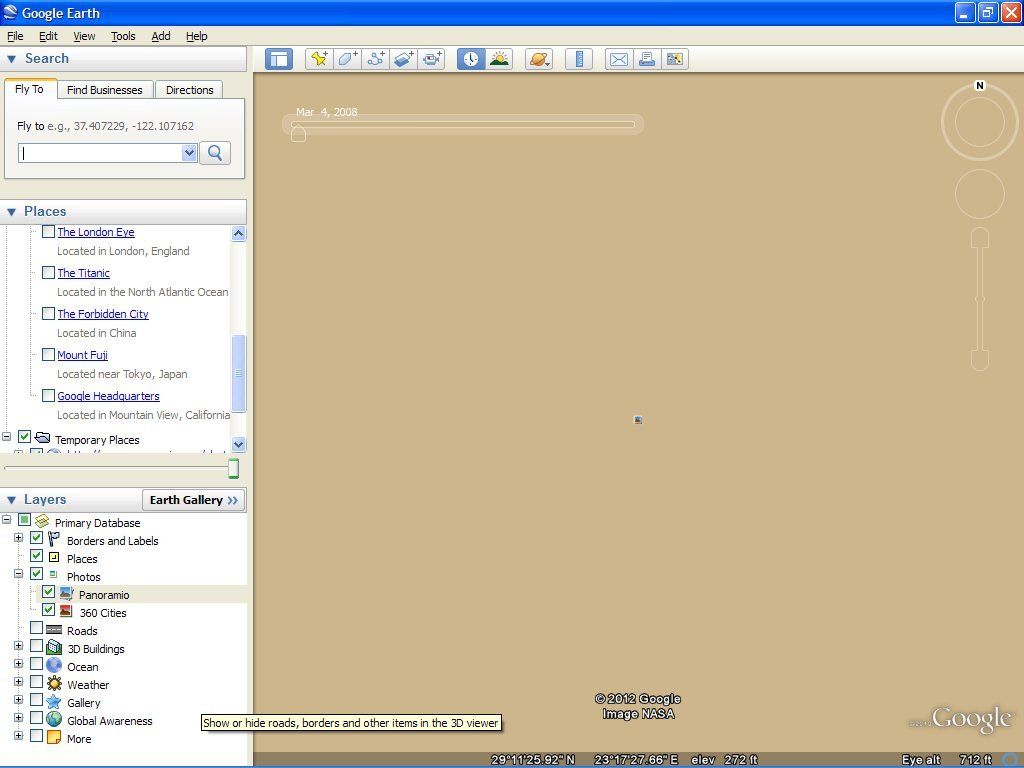This screenshot has width=1024, height=768.
Task: Uncheck Temporary Places checkbox
Action: pyautogui.click(x=25, y=437)
